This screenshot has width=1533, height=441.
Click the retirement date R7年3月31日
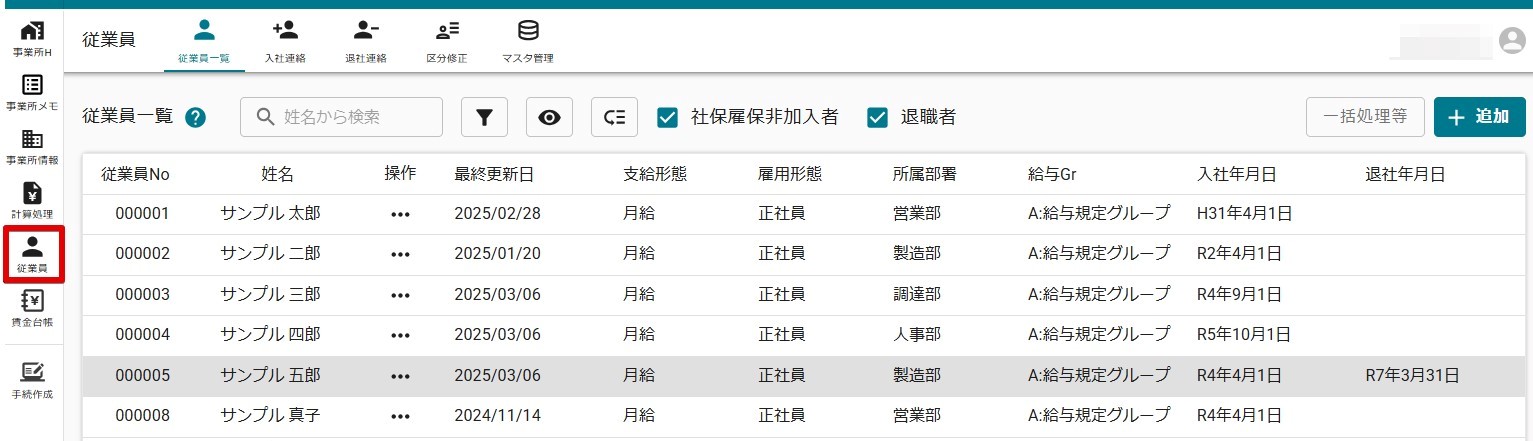point(1413,376)
